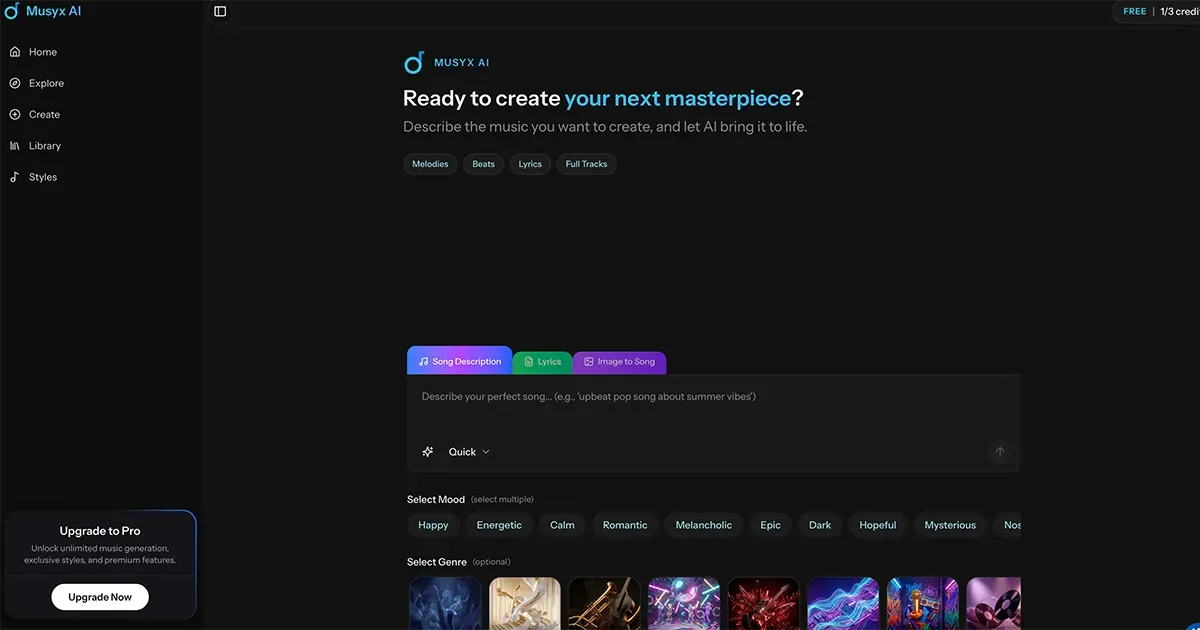Click the Musyx AI logo in the sidebar
This screenshot has height=630, width=1200.
42,11
